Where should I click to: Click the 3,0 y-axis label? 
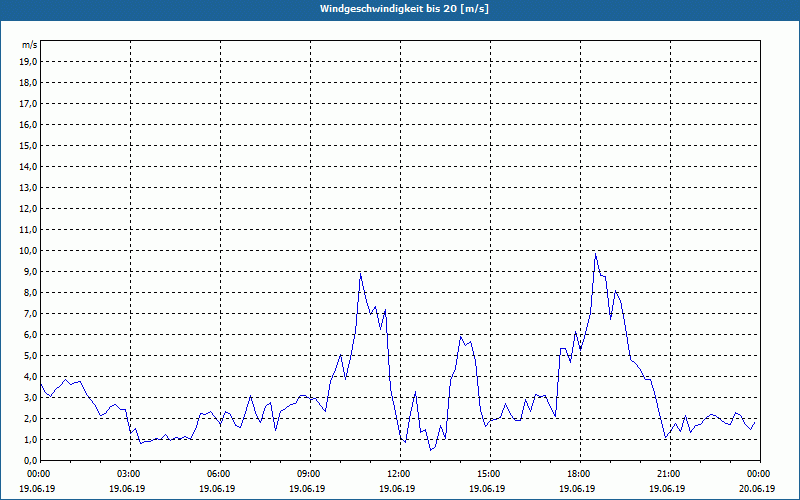pos(30,397)
